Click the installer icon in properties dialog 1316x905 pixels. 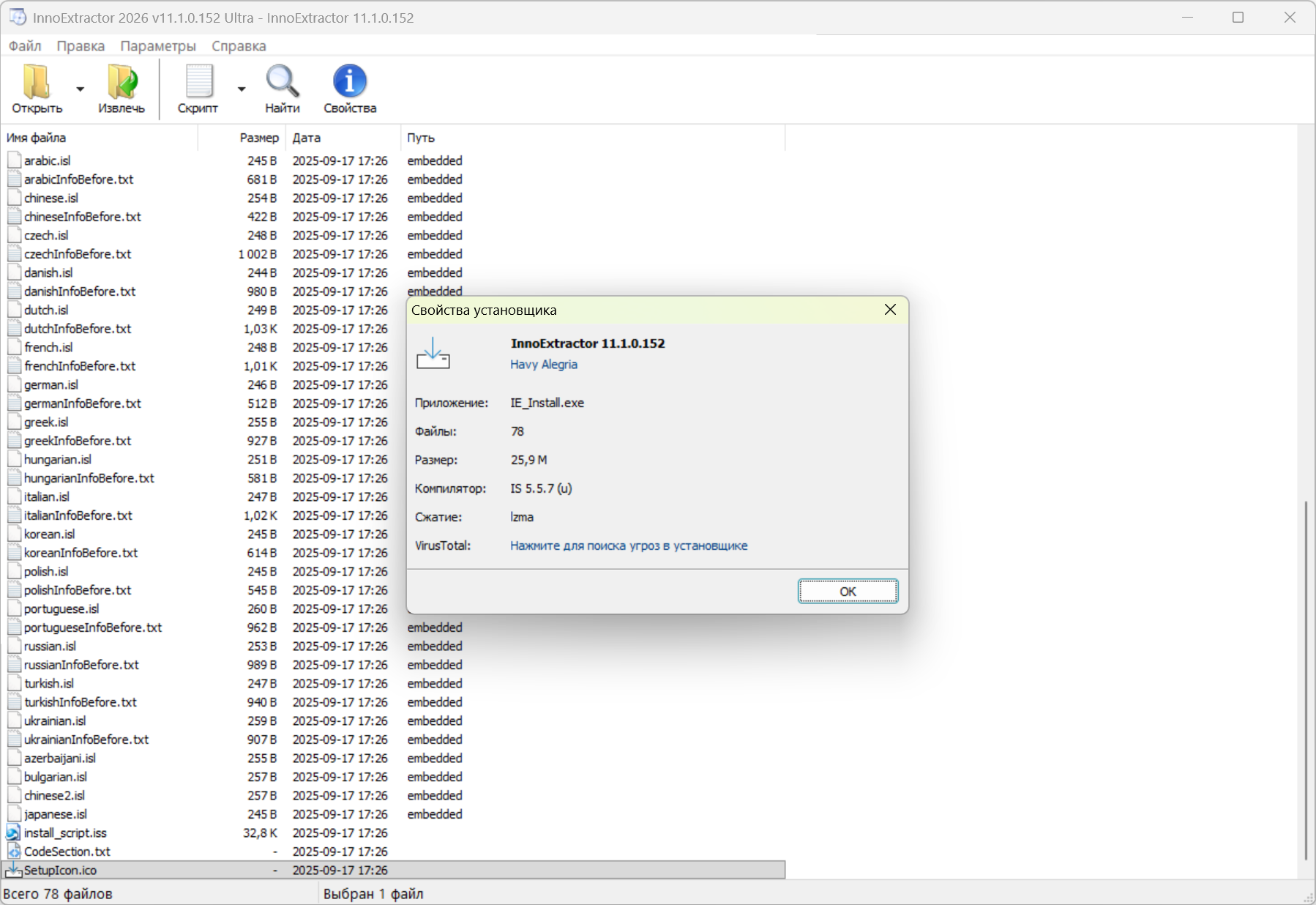click(433, 354)
